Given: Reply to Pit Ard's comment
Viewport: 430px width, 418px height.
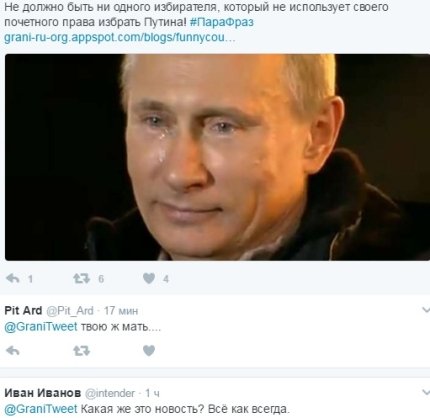Looking at the screenshot, I should [13, 350].
